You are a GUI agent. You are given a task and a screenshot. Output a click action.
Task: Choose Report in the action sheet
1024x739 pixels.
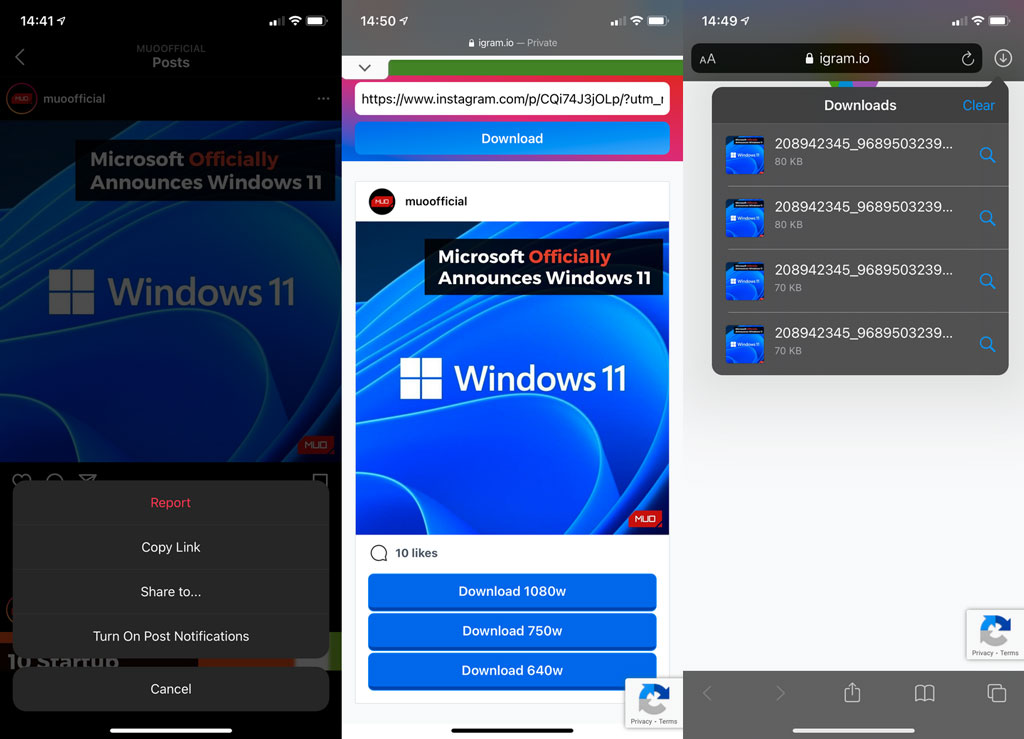171,503
